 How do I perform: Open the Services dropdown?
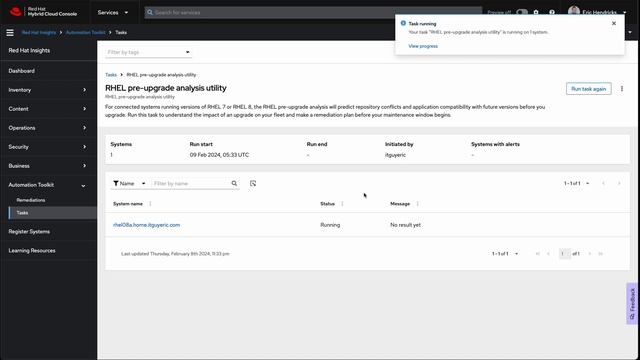coord(113,13)
